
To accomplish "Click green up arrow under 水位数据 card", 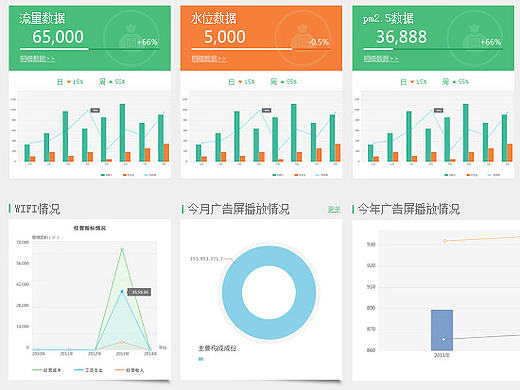I will click(x=282, y=82).
